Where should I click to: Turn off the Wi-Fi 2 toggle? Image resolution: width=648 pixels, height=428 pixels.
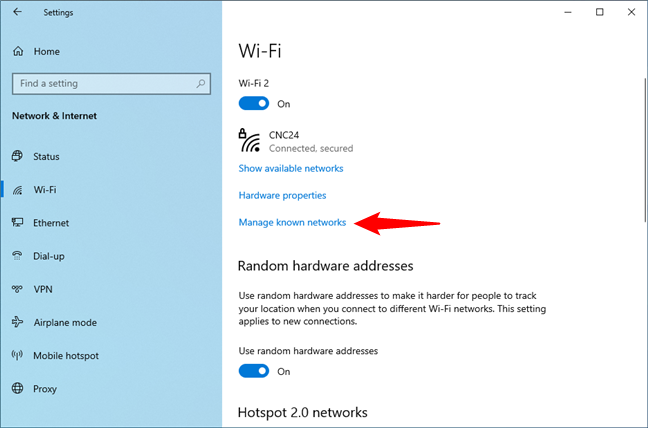point(254,103)
